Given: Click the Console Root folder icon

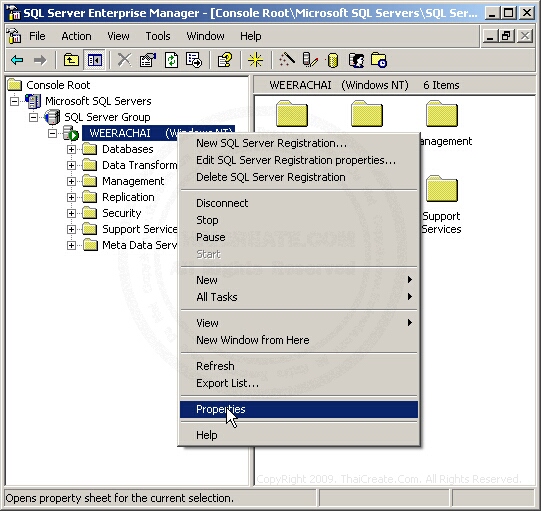Looking at the screenshot, I should [15, 85].
